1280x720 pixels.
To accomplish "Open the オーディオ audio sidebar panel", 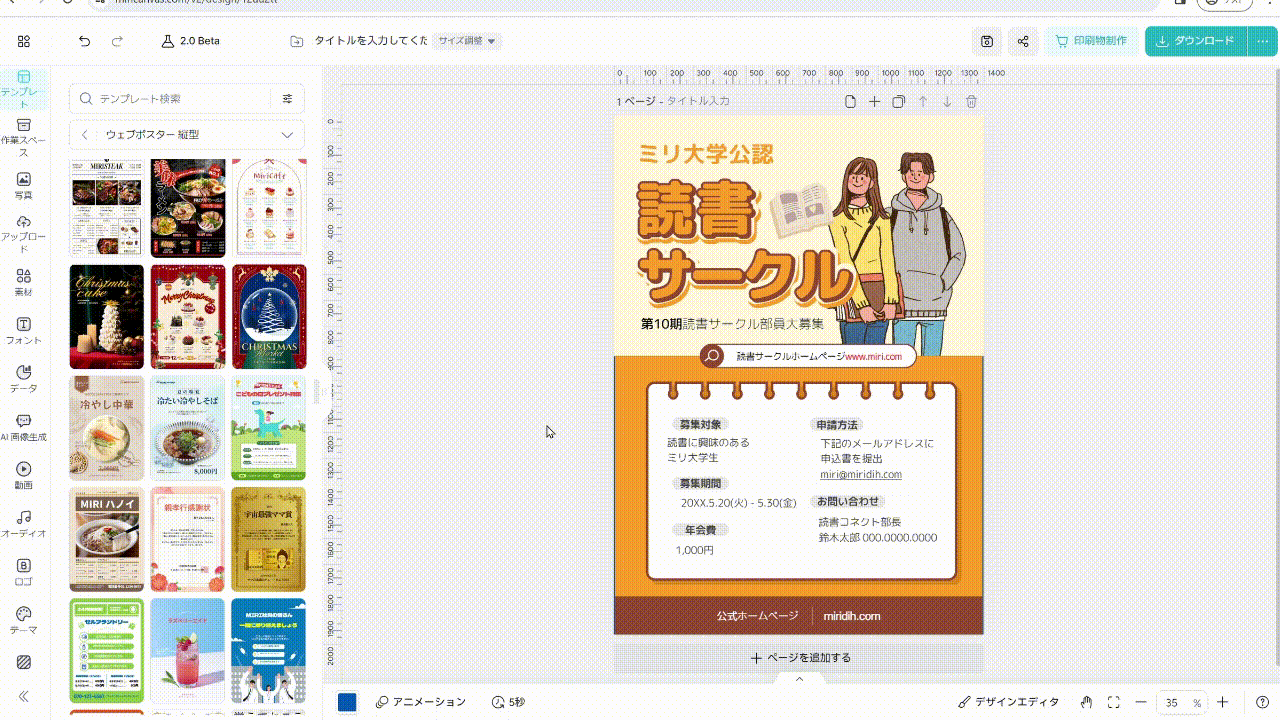I will pos(24,524).
